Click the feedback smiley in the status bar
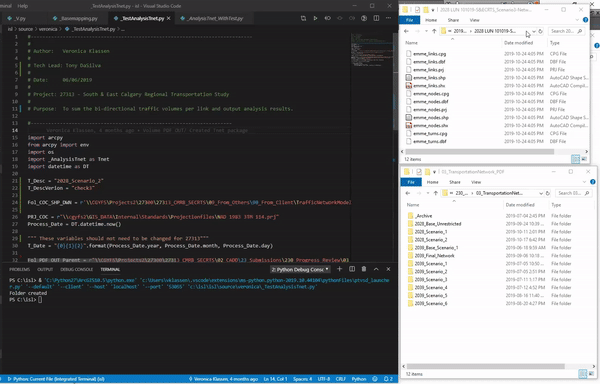 pos(375,379)
